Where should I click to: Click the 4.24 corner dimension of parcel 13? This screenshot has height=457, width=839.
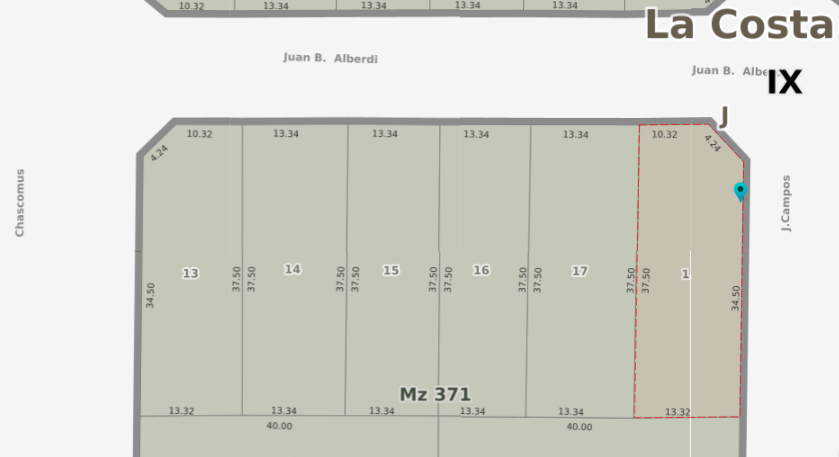pos(159,153)
